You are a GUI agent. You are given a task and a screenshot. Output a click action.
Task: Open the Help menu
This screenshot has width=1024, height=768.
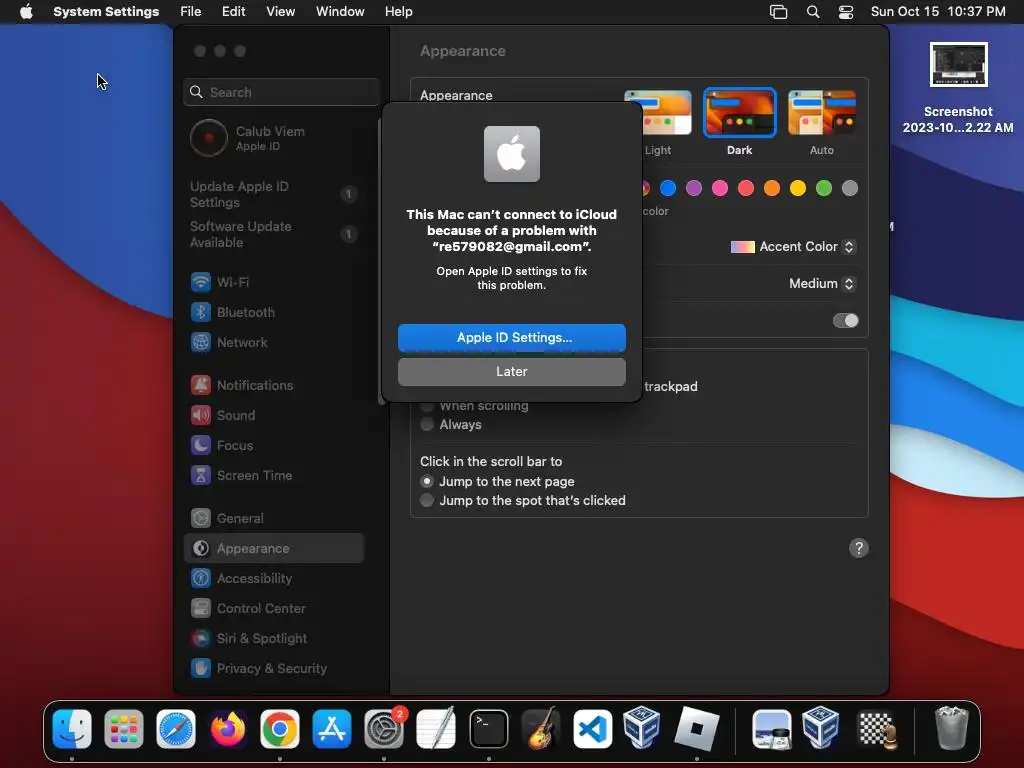click(x=398, y=12)
